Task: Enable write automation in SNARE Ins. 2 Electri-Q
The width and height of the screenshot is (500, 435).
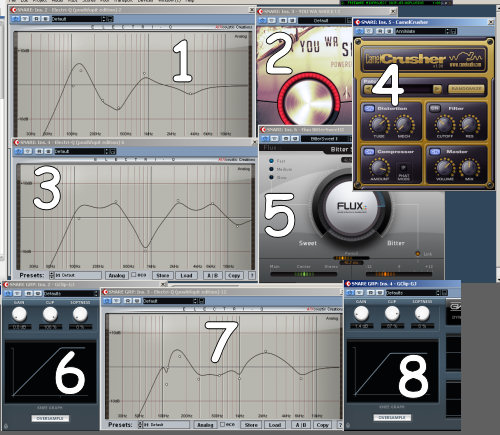Action: tap(45, 19)
